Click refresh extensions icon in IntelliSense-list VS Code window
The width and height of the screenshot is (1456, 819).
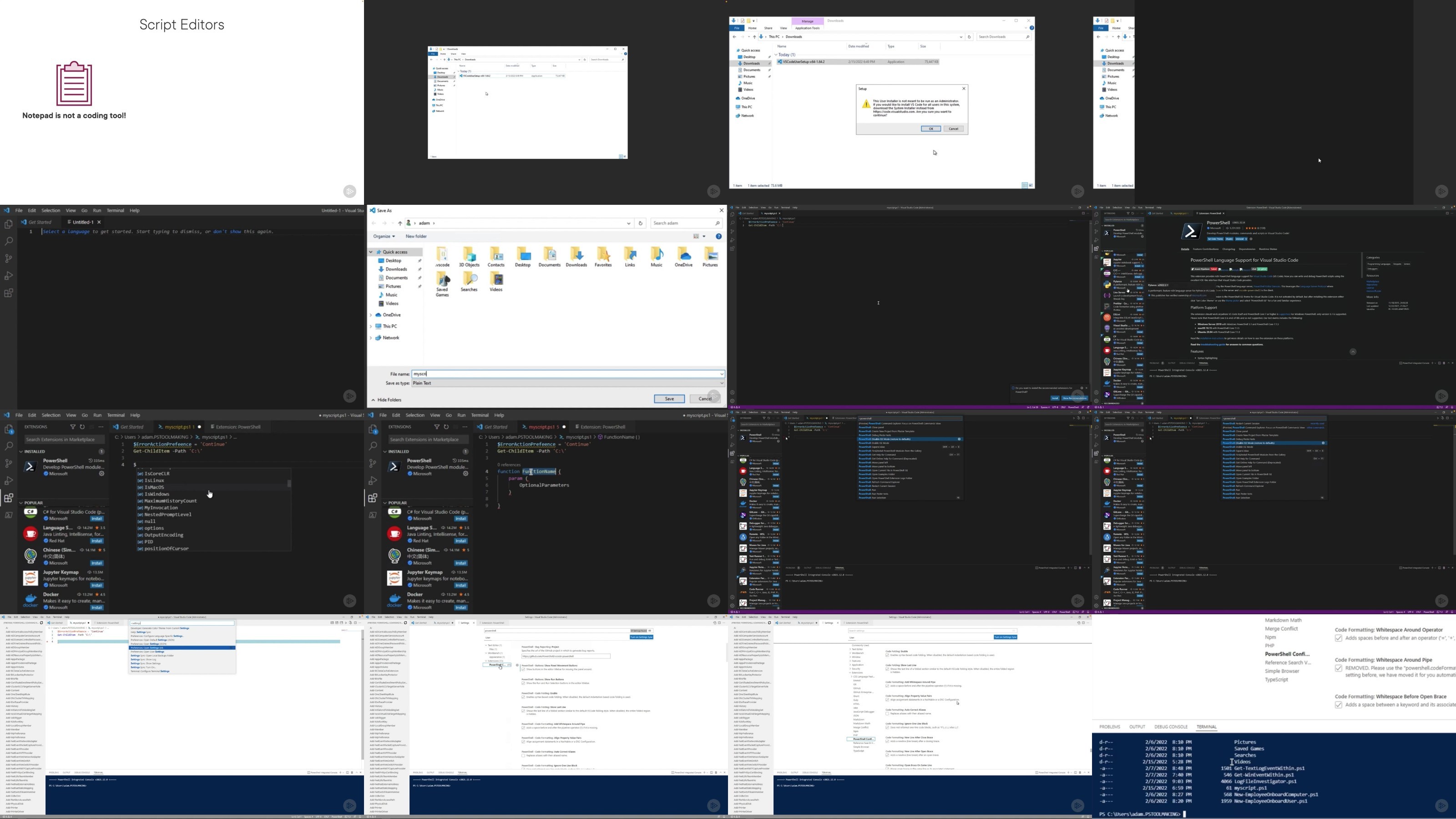(x=82, y=427)
